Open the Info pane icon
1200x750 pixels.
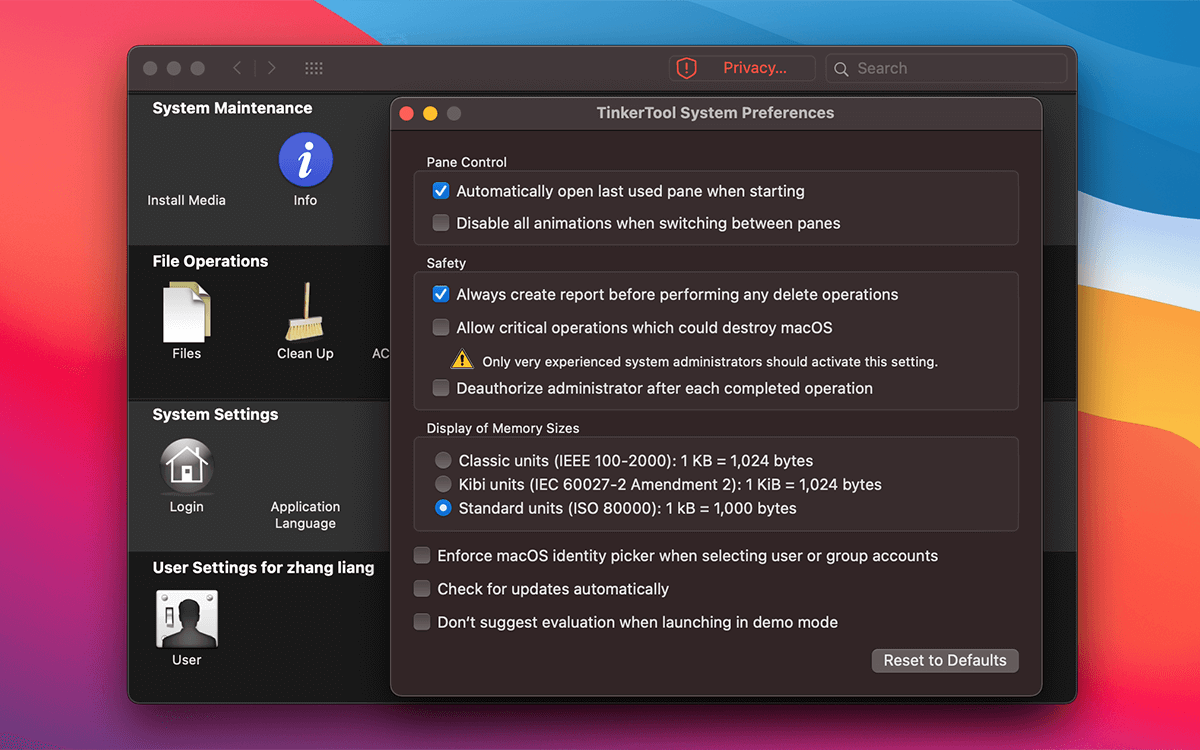tap(305, 161)
